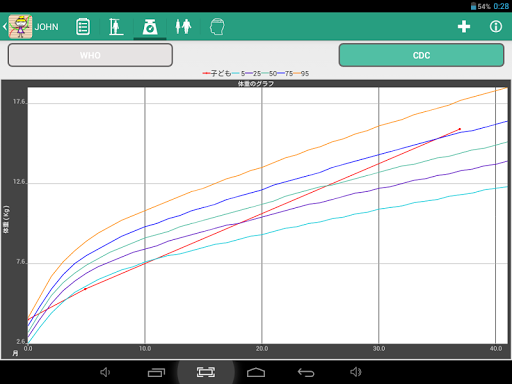
Task: Select the CDC chart standard
Action: (421, 55)
